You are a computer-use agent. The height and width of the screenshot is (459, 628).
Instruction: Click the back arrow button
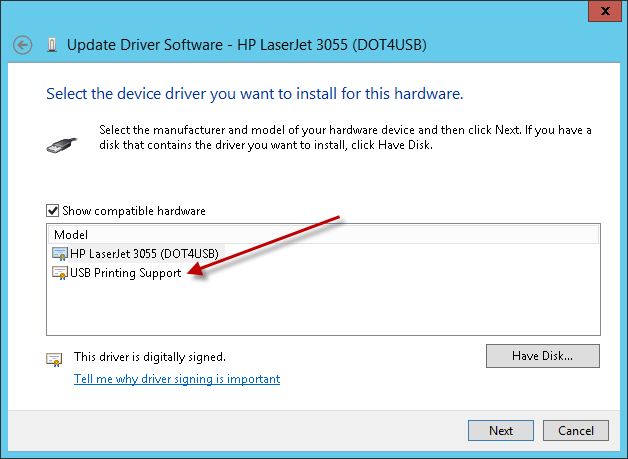tap(24, 45)
